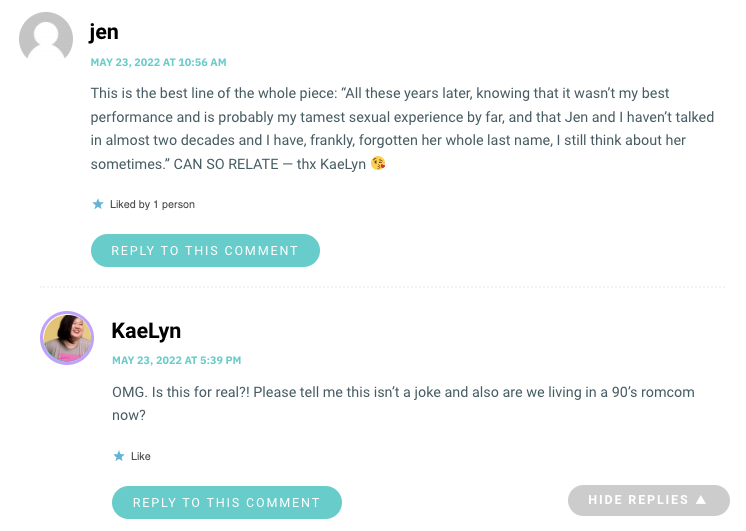Click the star icon next to Like under KaeLyn's comment

(x=119, y=456)
